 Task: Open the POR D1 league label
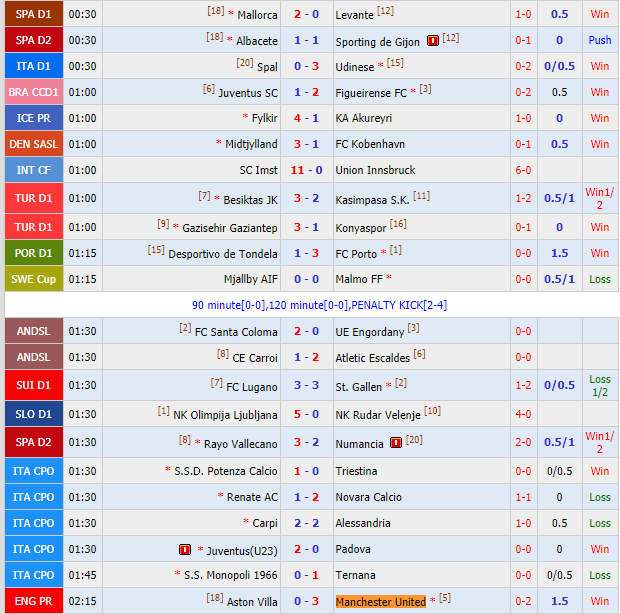pos(34,253)
